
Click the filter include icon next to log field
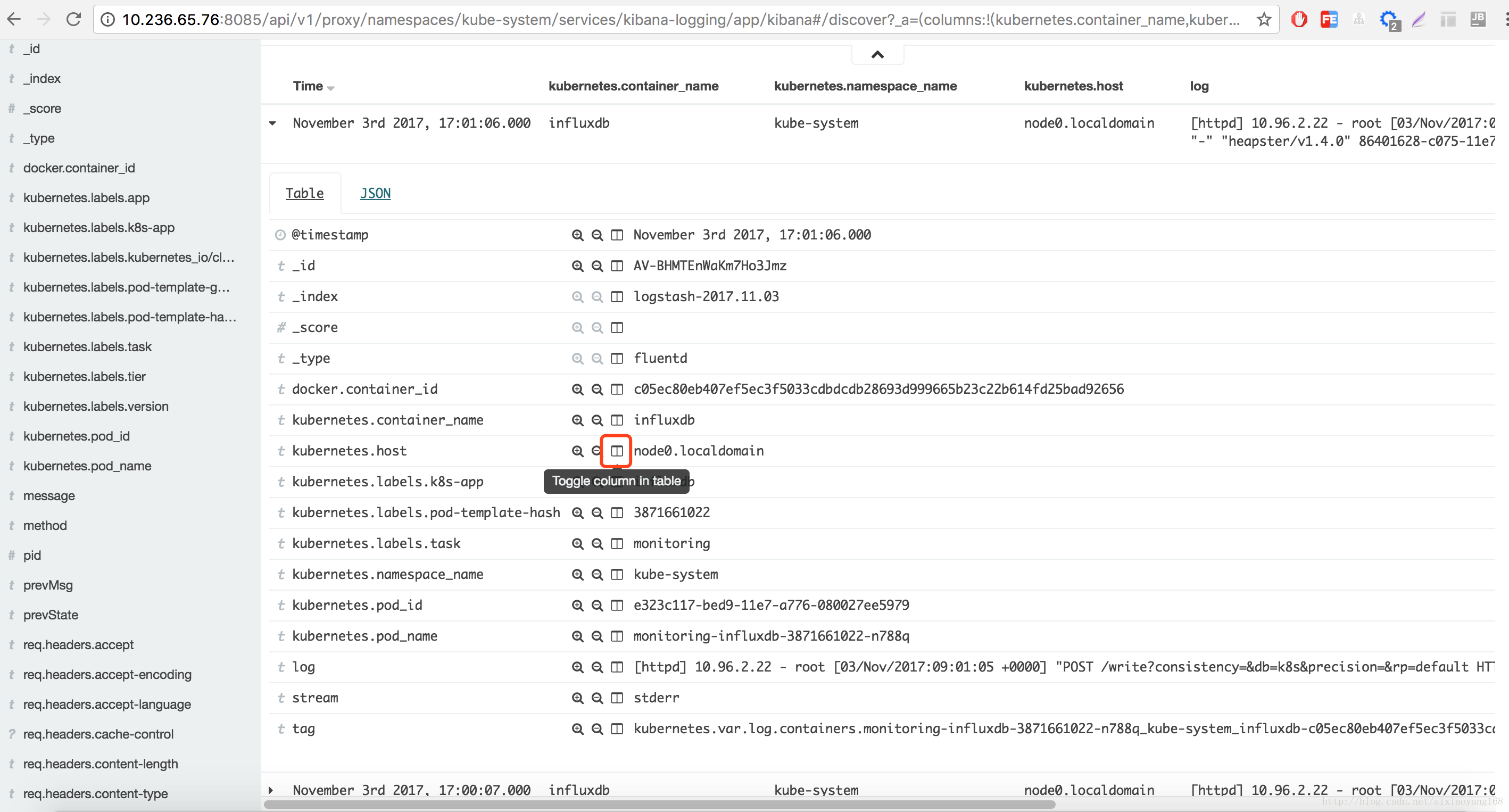tap(578, 666)
